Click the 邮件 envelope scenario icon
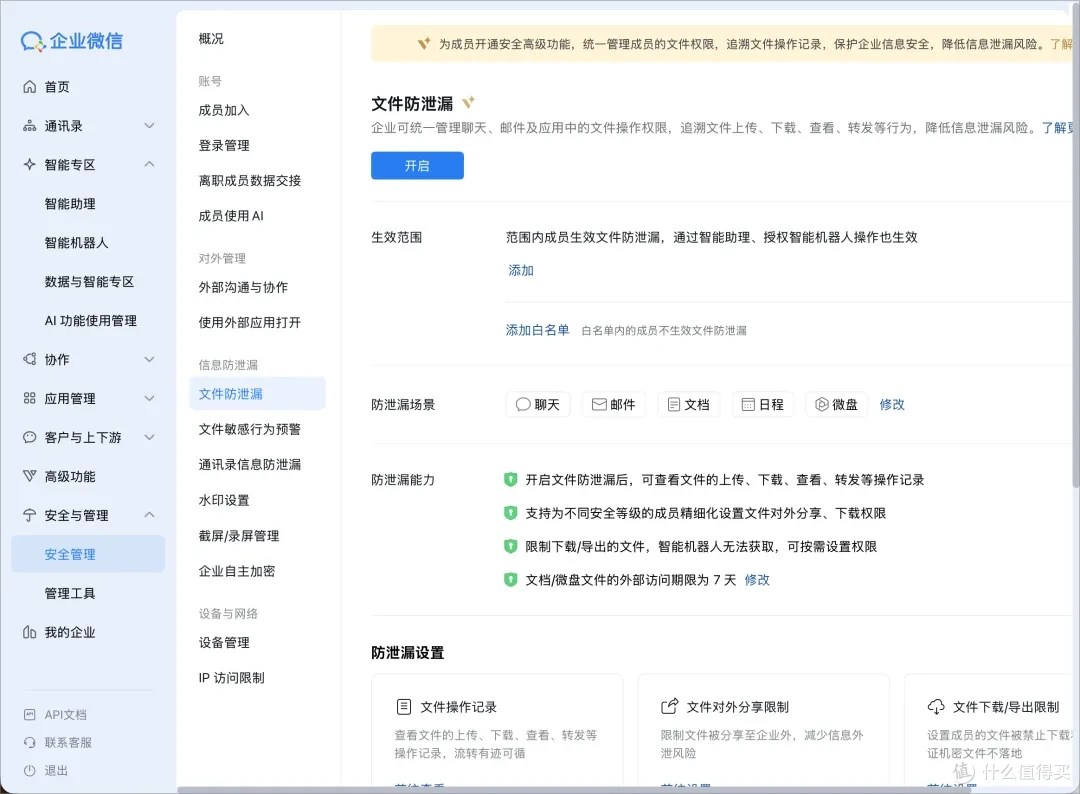 (x=599, y=405)
